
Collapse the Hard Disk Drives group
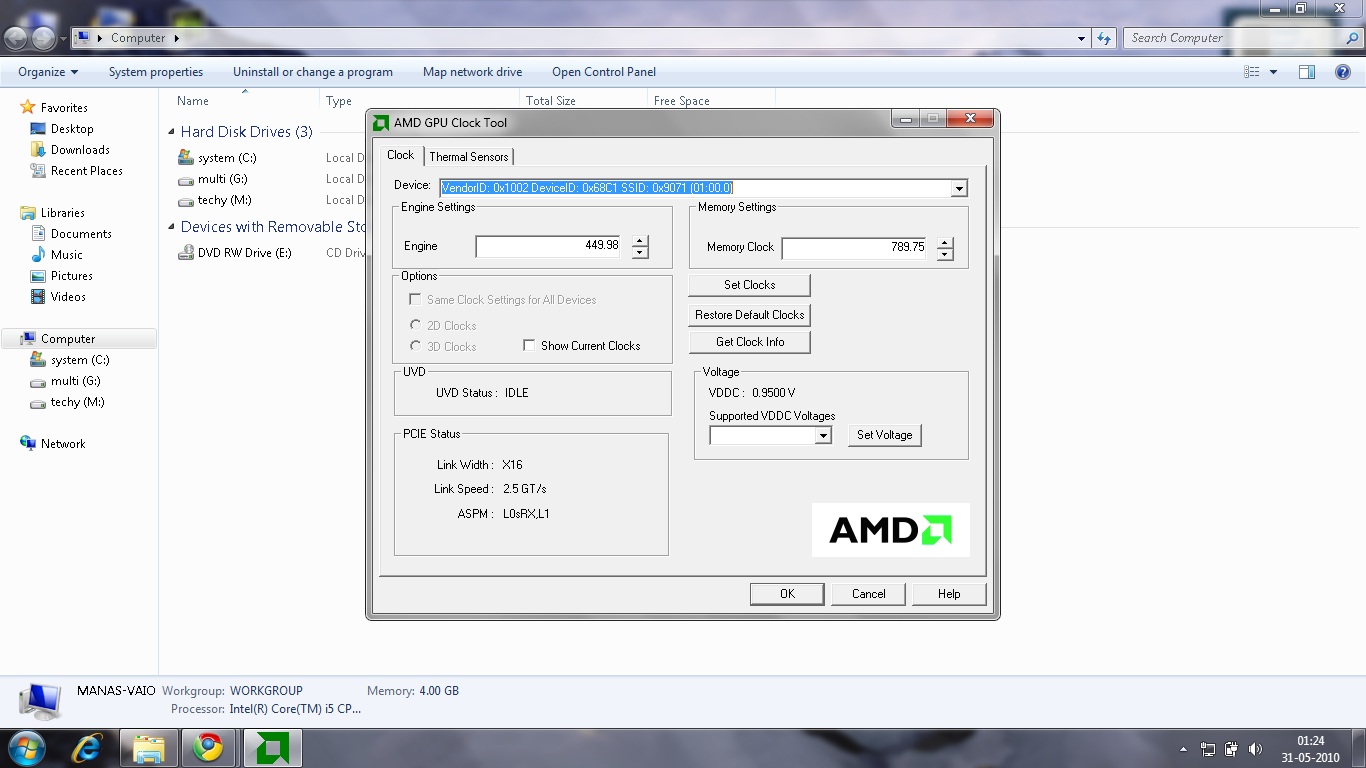[171, 132]
